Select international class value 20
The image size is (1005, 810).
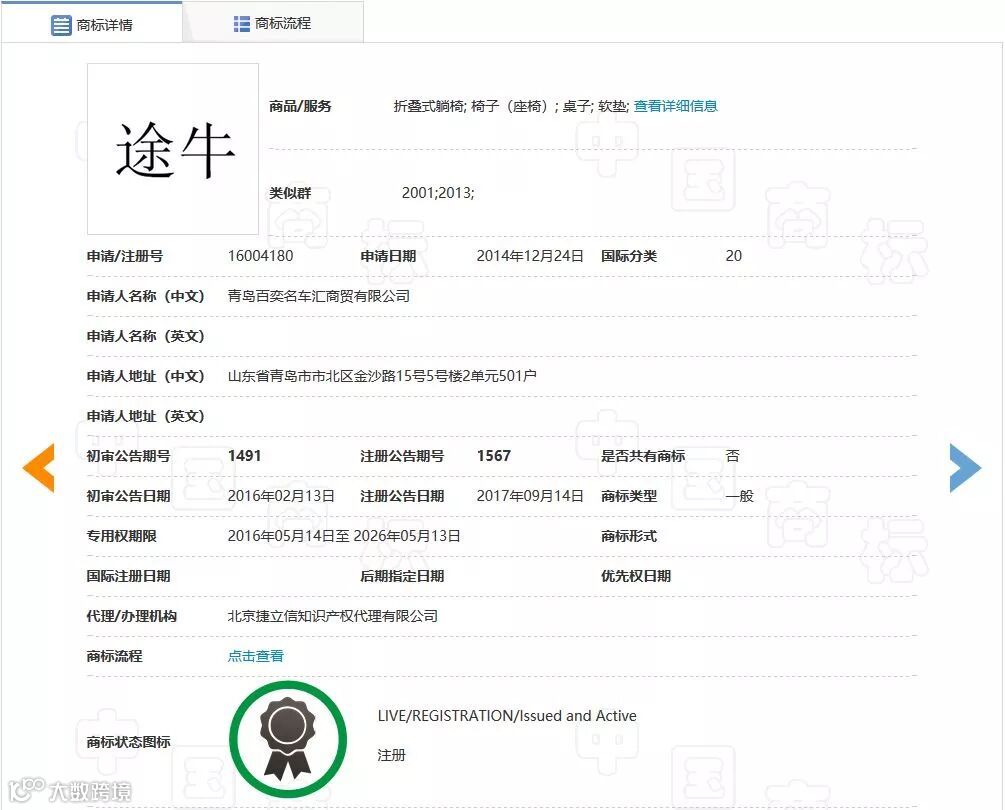click(x=733, y=256)
